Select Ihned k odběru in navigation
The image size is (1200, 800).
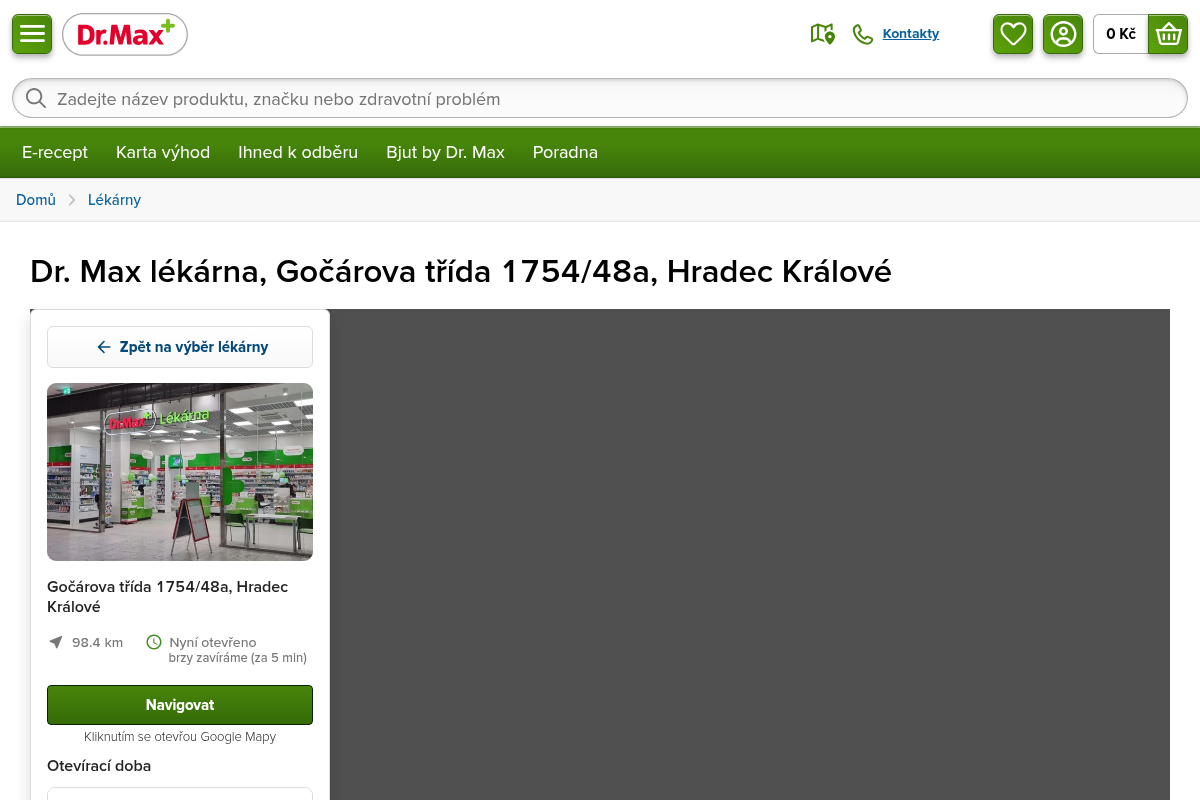(x=298, y=152)
